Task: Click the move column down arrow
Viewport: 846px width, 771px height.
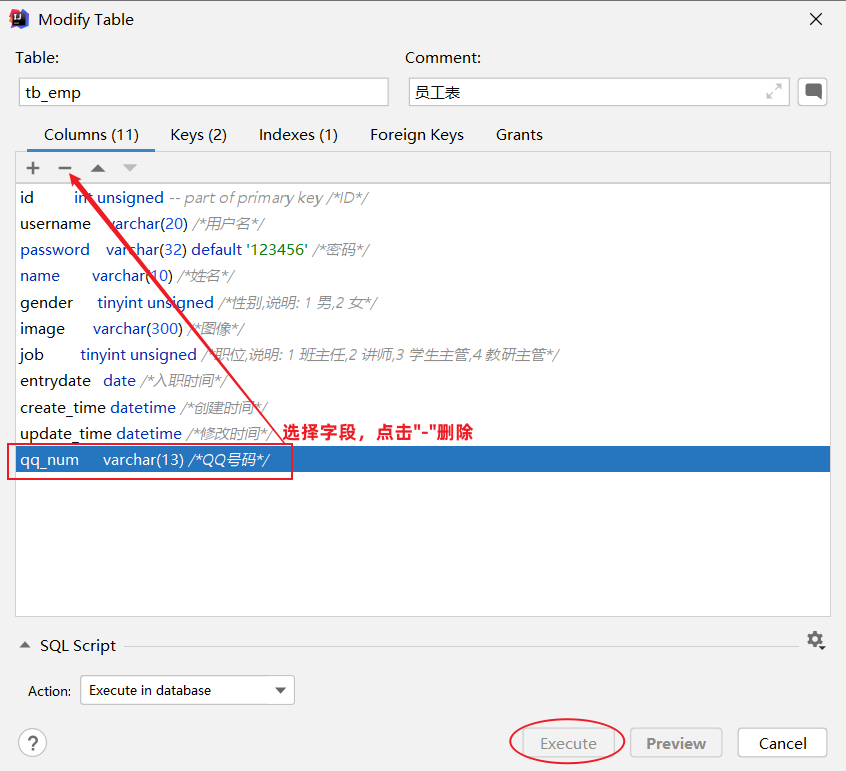Action: coord(130,168)
